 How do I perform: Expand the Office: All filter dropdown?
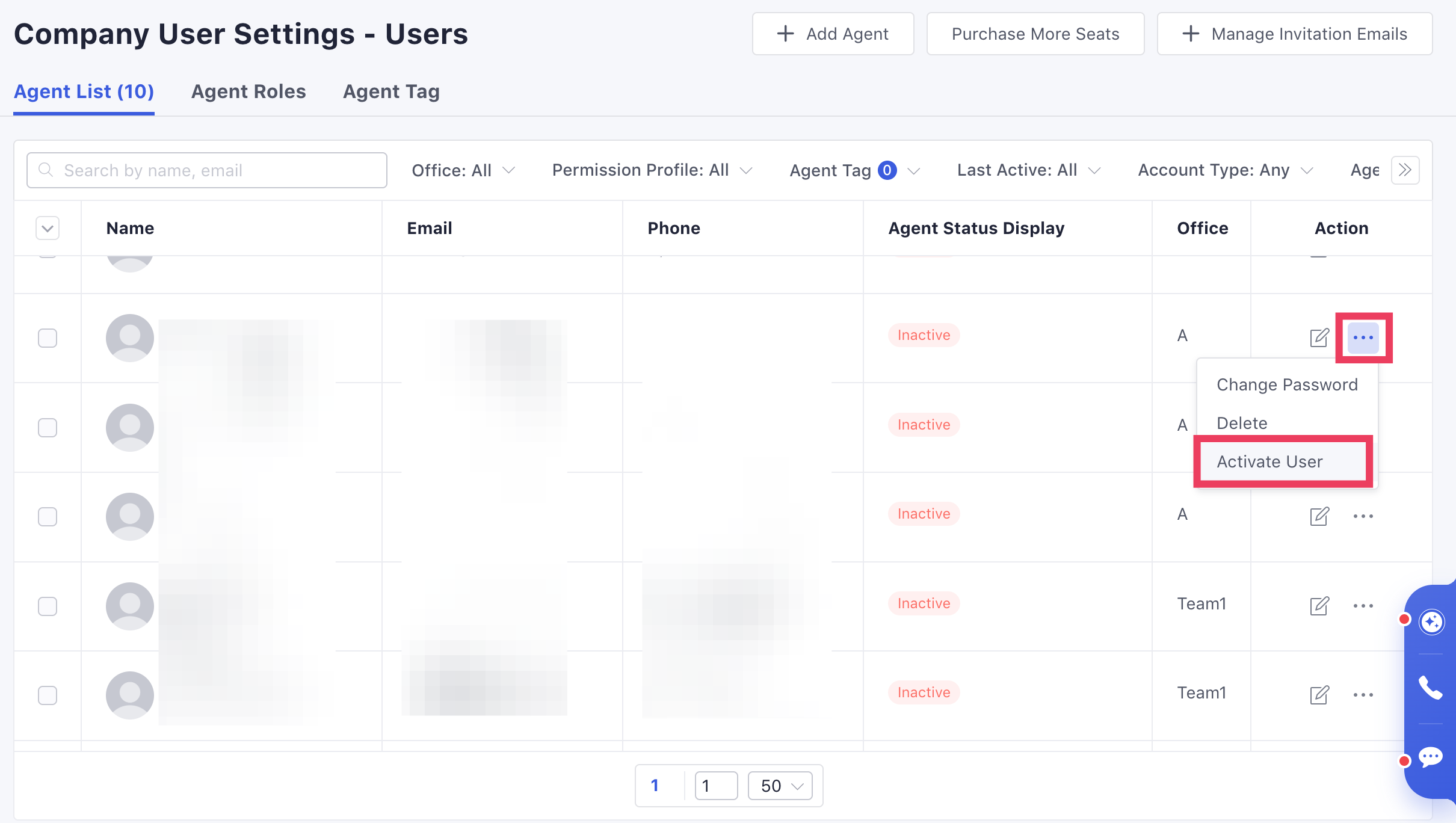tap(463, 170)
